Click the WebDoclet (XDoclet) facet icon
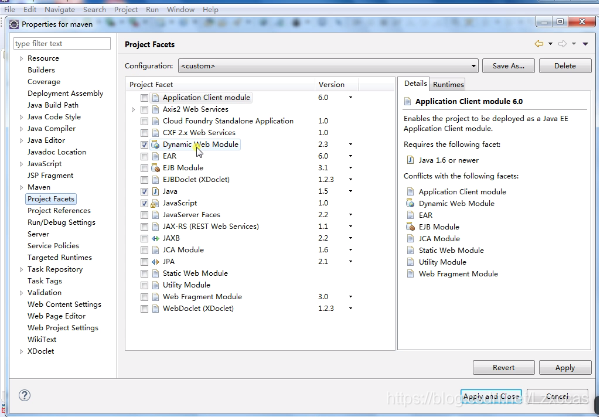The height and width of the screenshot is (417, 599). point(155,309)
